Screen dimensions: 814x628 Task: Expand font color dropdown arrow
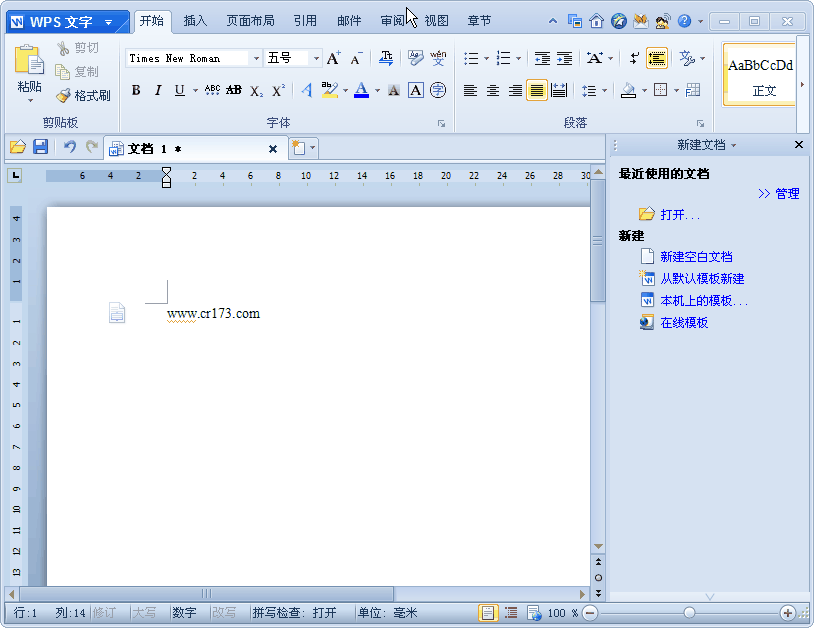377,91
